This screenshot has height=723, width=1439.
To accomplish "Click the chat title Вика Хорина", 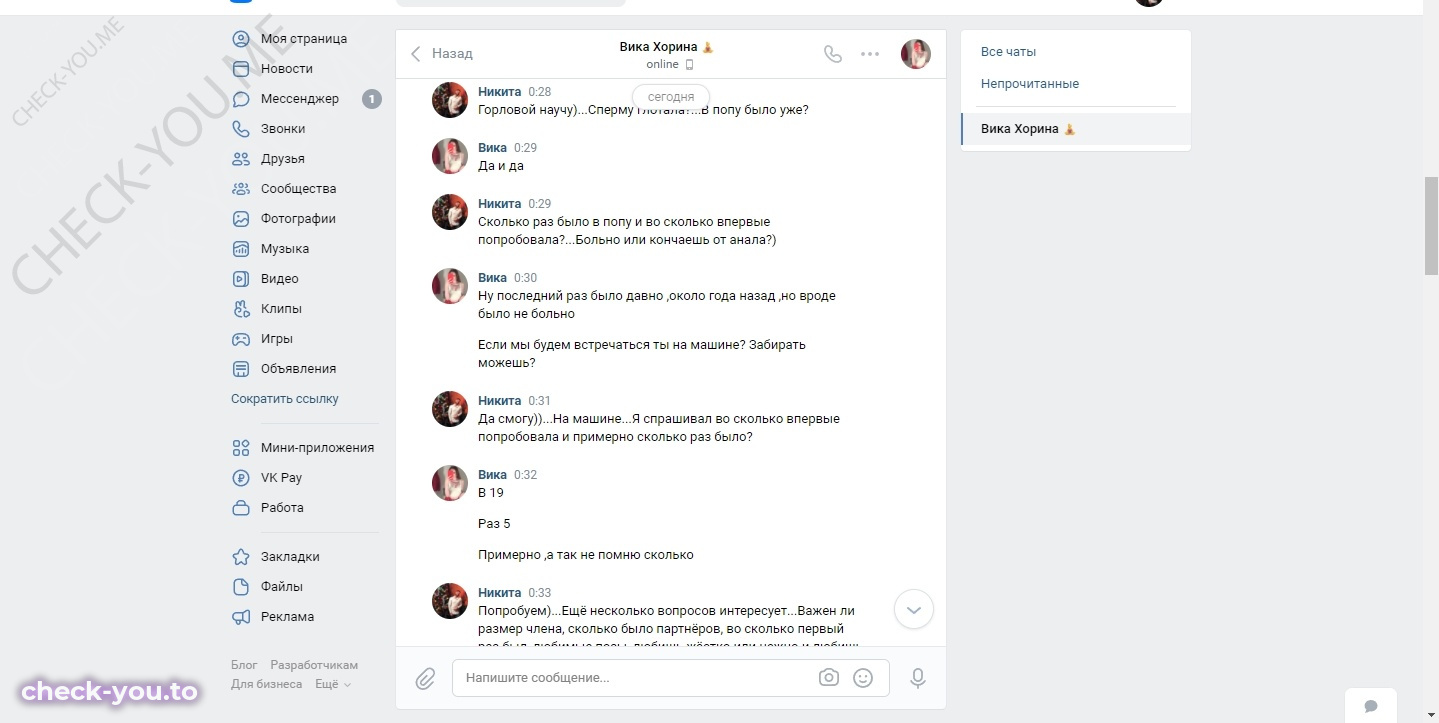I will (666, 47).
